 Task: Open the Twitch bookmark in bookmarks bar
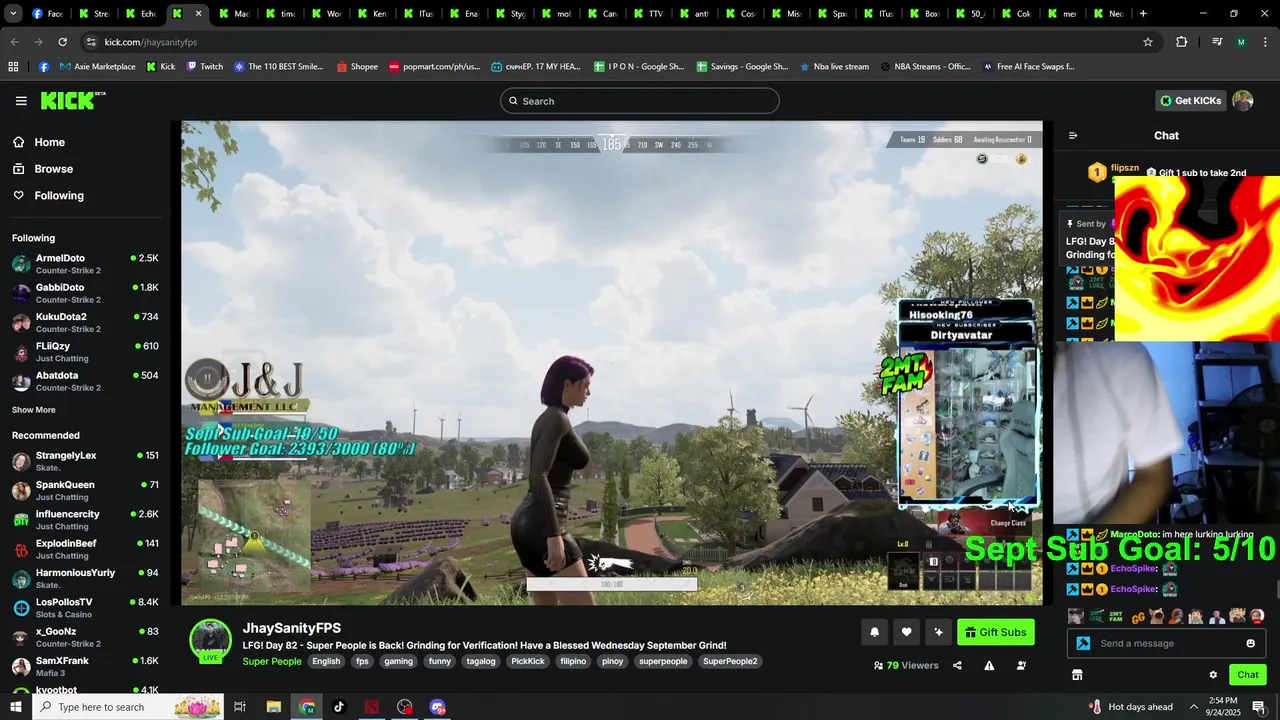coord(205,67)
